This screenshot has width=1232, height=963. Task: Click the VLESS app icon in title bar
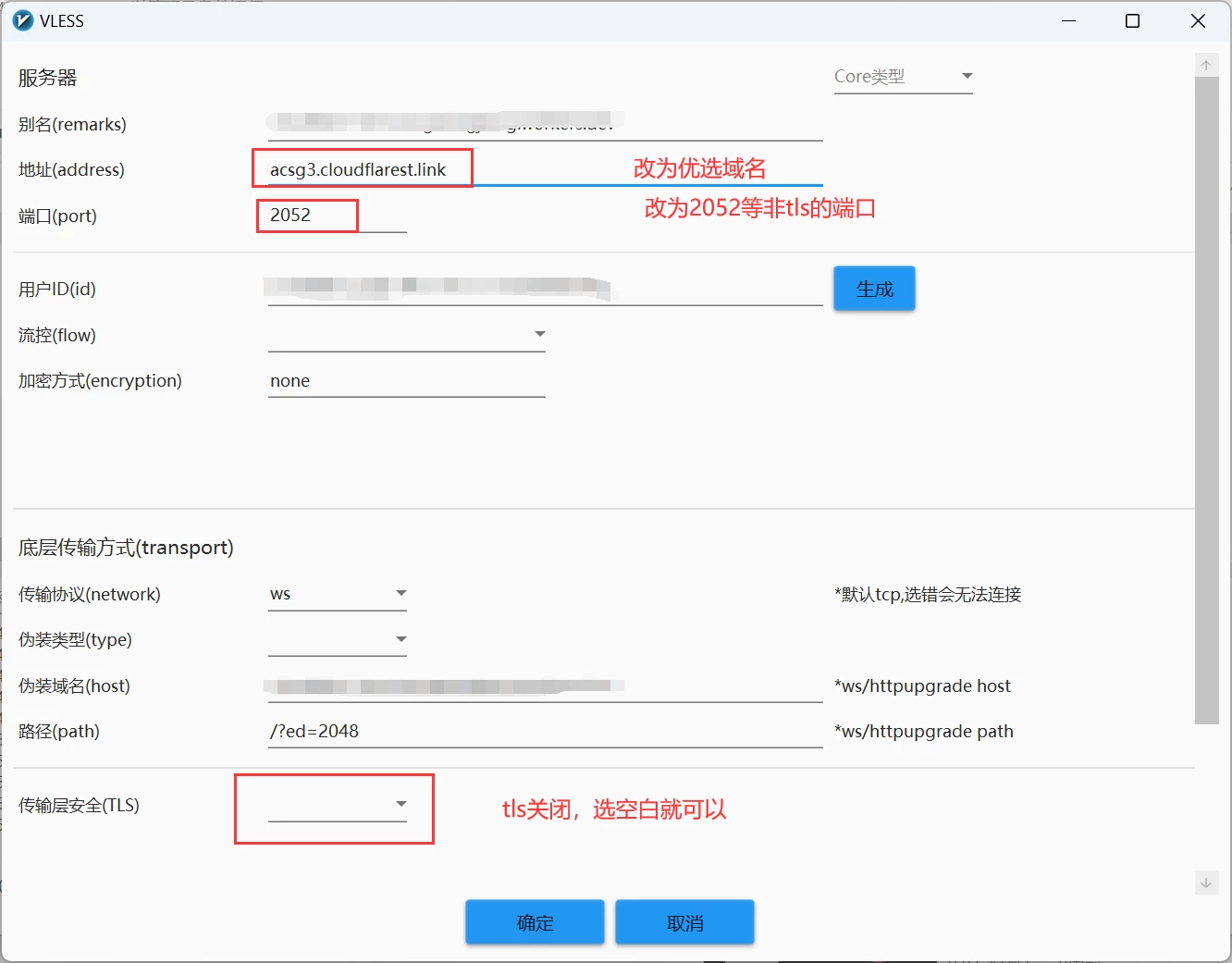pos(23,20)
